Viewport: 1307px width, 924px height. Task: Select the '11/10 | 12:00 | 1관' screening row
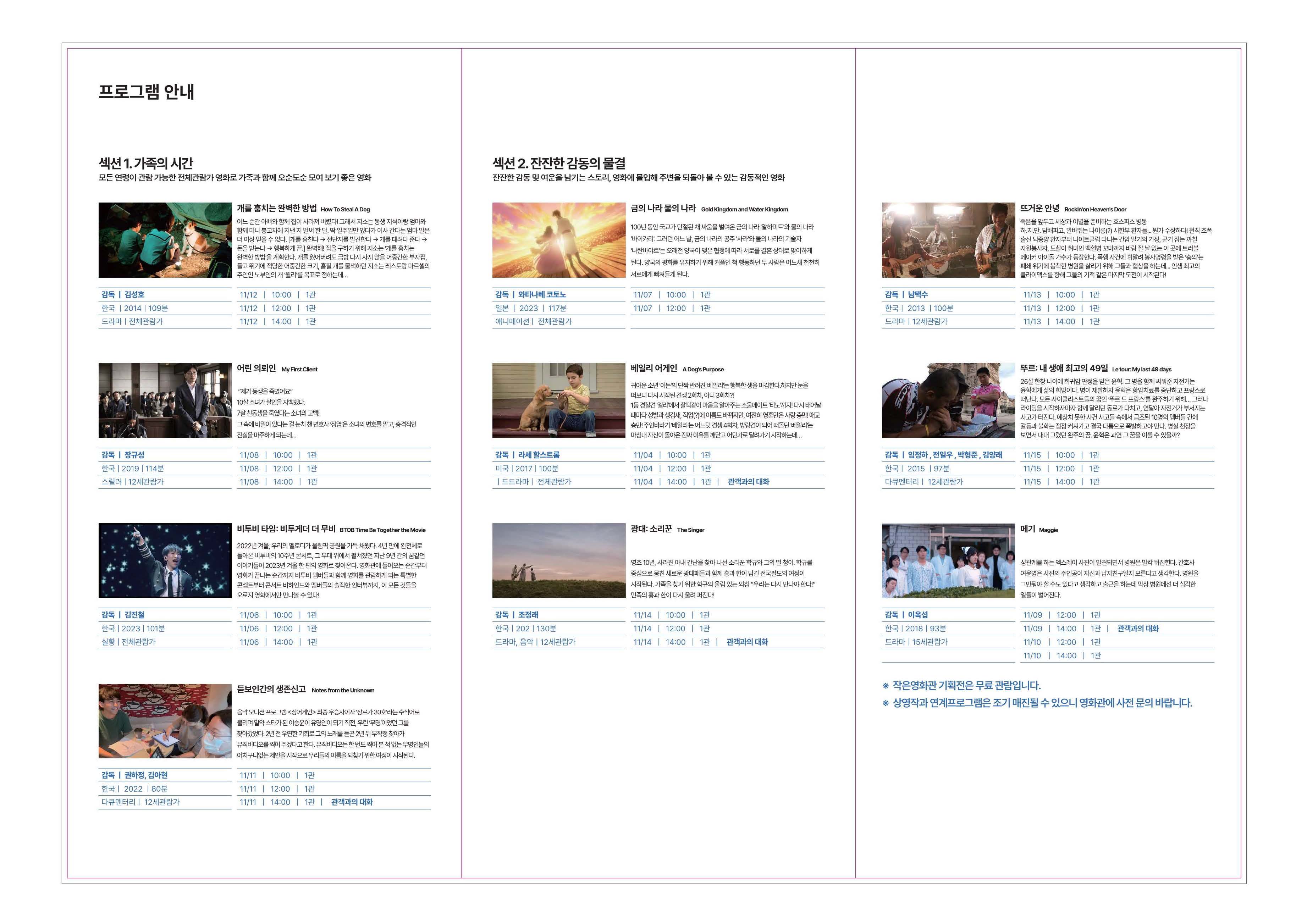tap(1117, 642)
